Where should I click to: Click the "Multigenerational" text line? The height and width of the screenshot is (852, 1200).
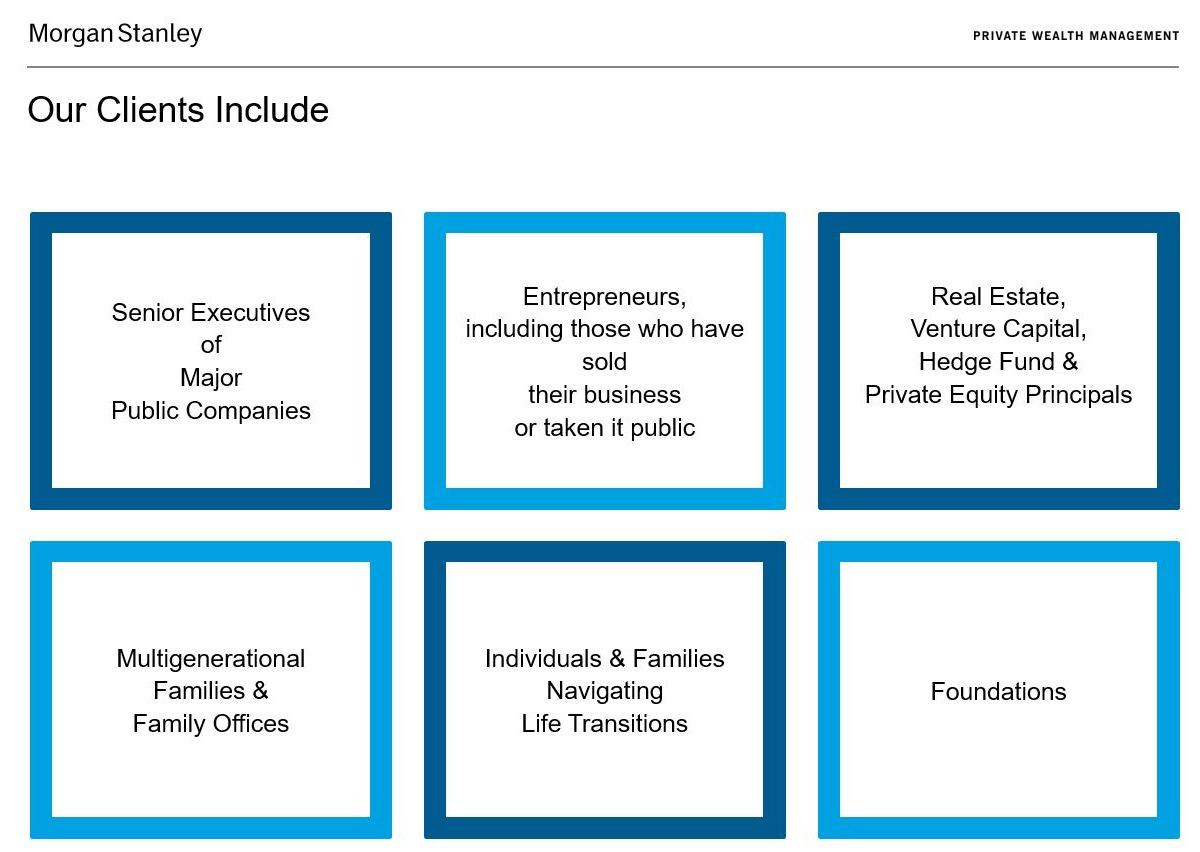tap(211, 659)
